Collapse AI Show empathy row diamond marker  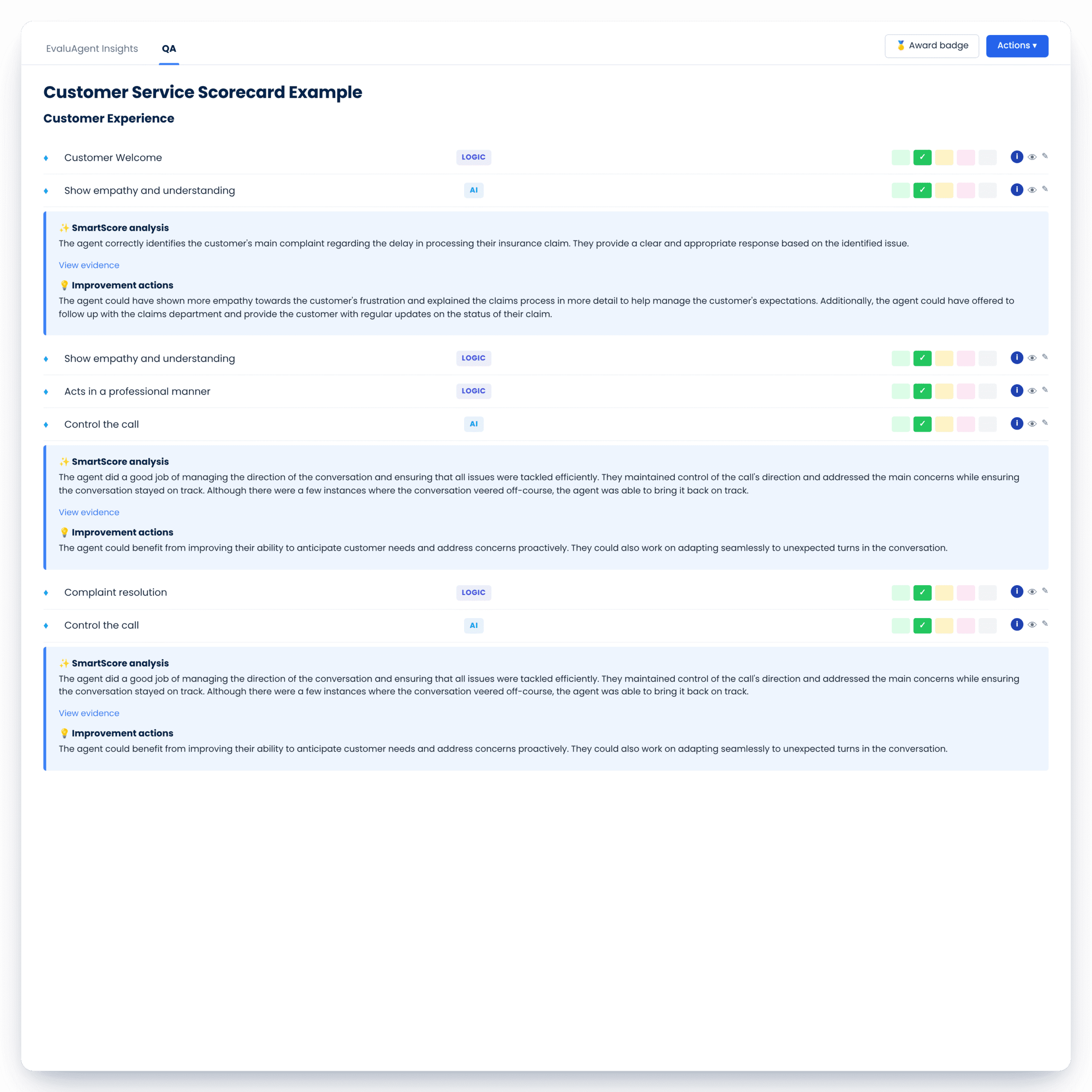(46, 191)
